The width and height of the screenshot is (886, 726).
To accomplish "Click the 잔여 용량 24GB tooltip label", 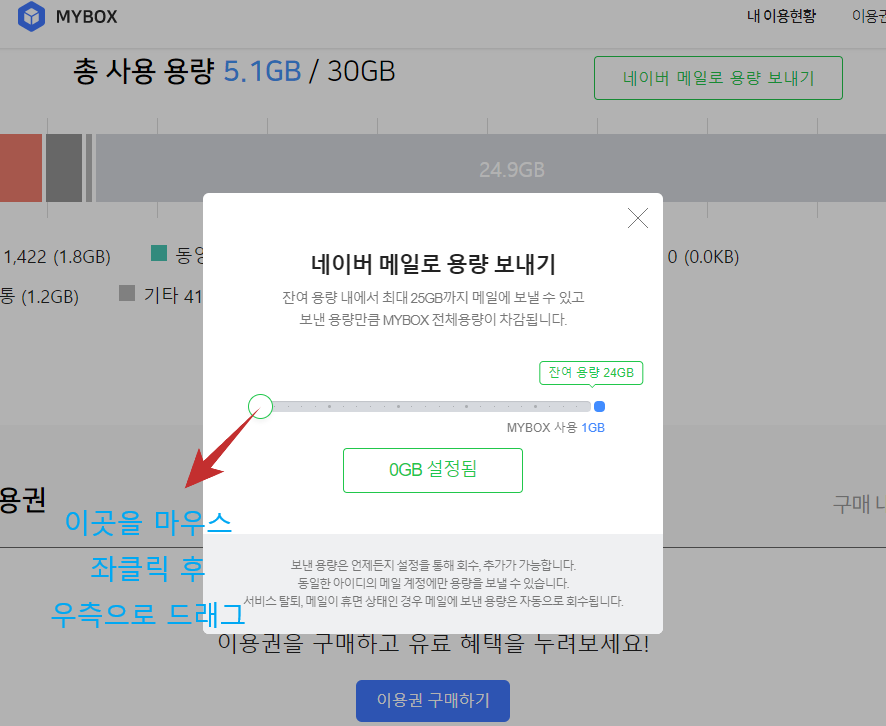I will (591, 373).
